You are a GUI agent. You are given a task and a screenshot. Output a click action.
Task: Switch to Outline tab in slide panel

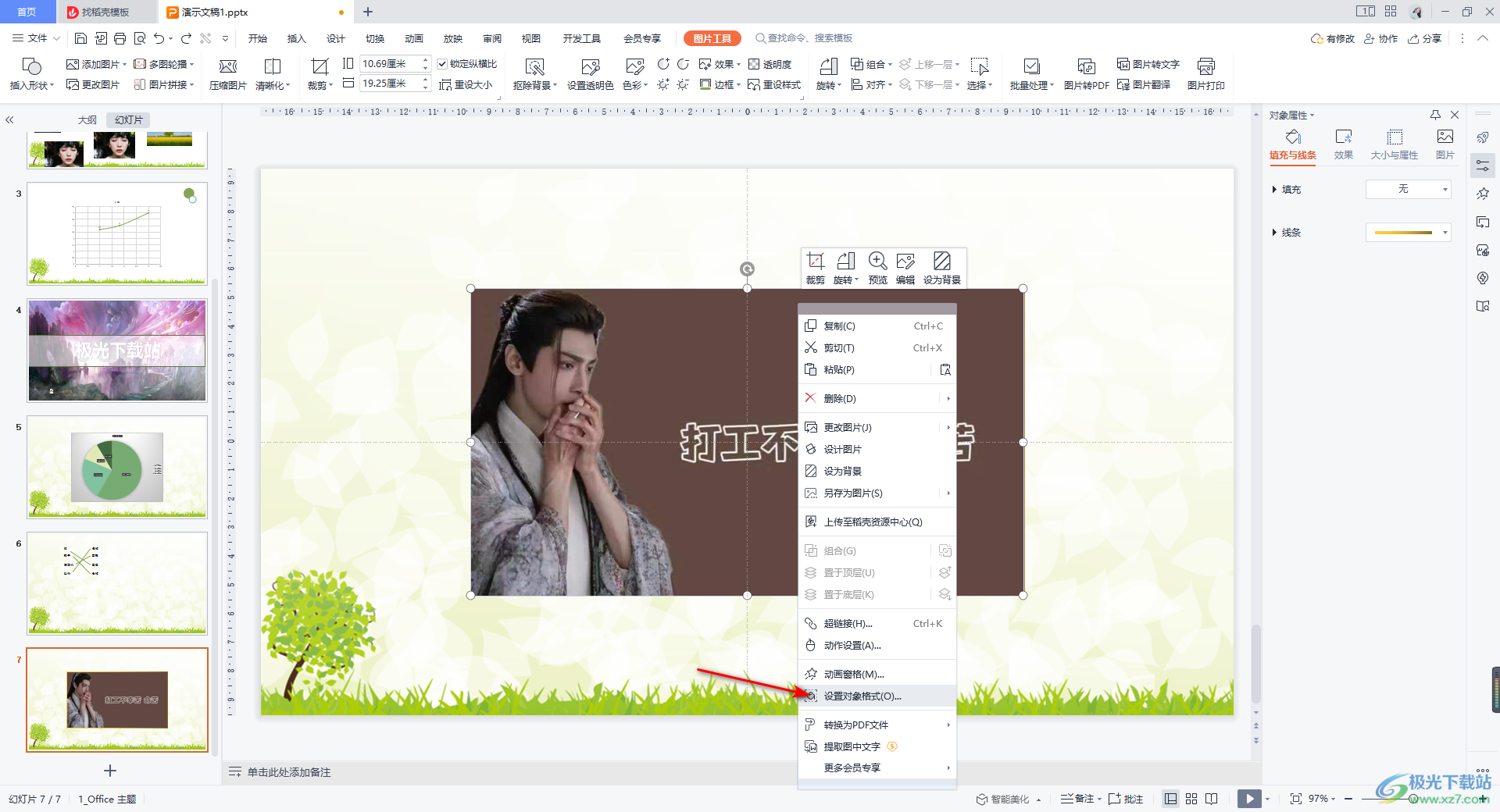[87, 120]
